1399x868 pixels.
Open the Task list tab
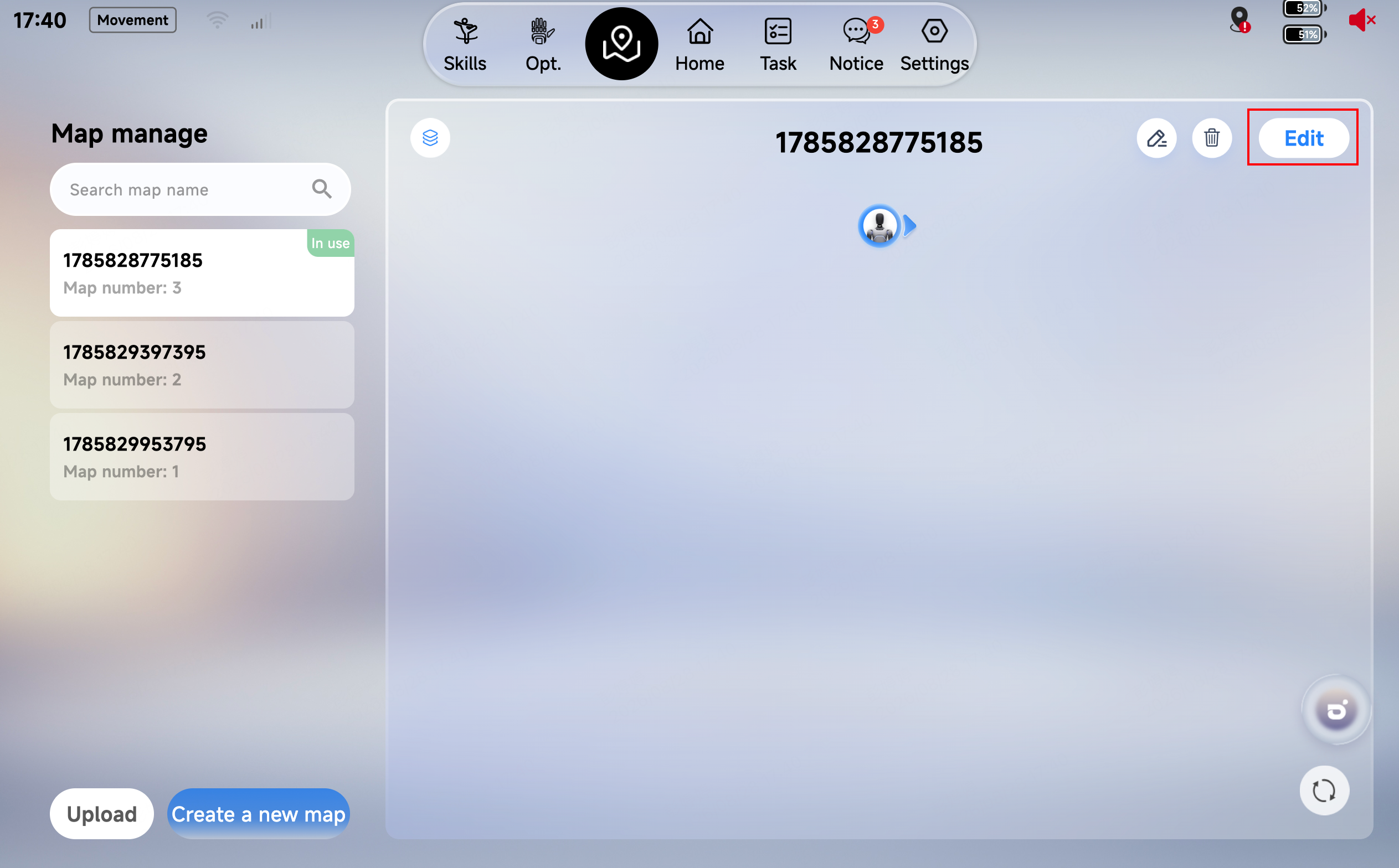(778, 45)
